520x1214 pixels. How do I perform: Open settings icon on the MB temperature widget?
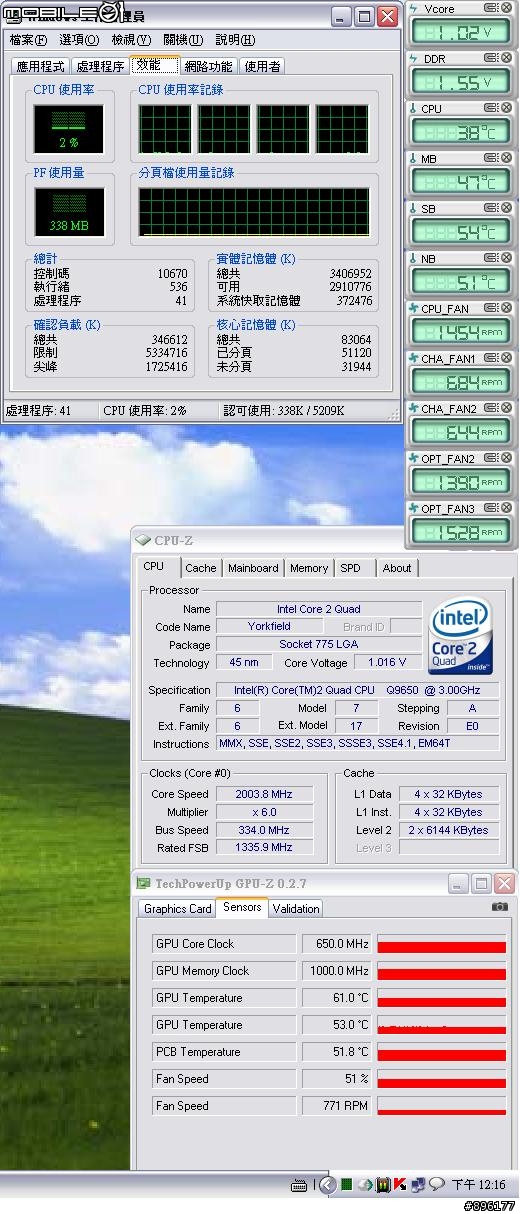coord(491,158)
